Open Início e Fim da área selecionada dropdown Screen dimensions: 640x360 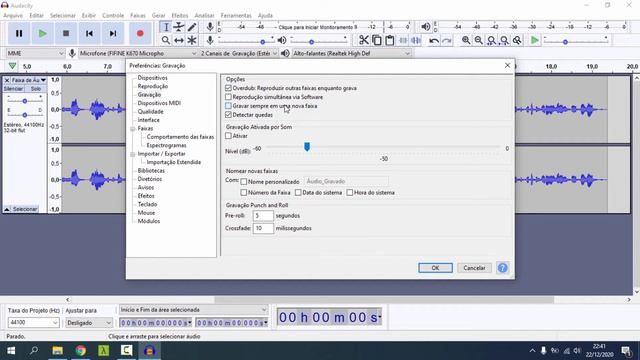click(193, 310)
